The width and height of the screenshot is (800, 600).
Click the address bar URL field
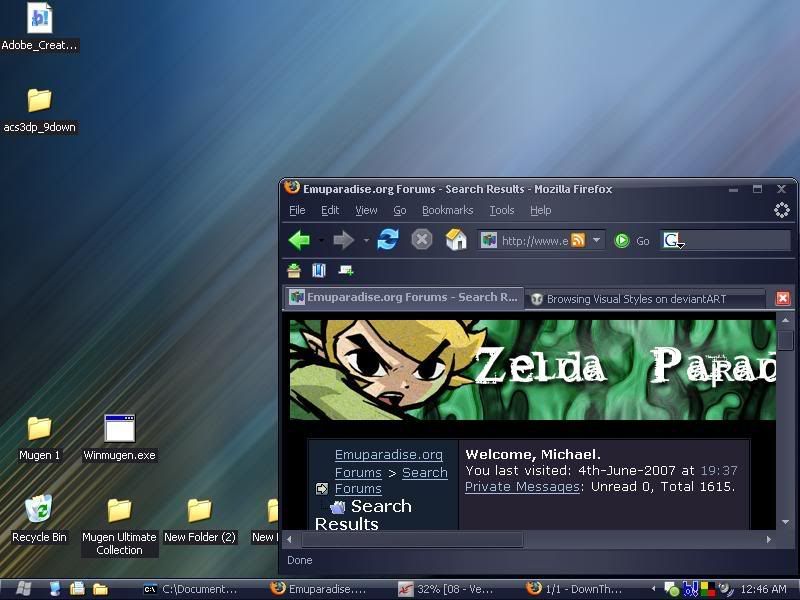click(x=535, y=241)
